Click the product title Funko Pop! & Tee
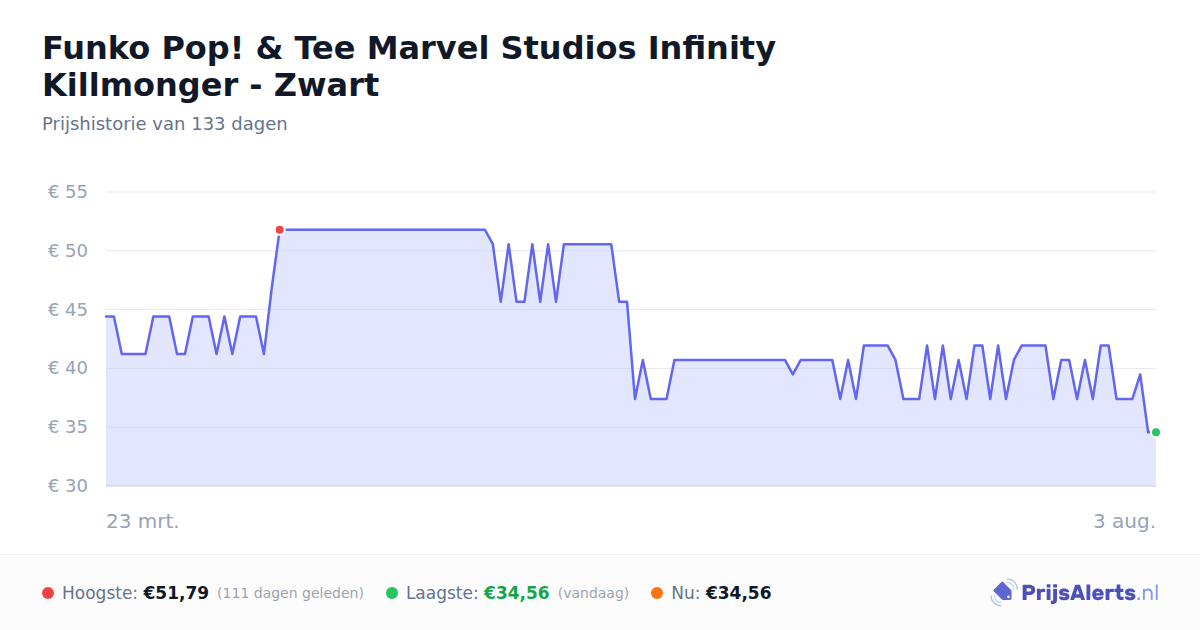The image size is (1200, 630). pyautogui.click(x=409, y=66)
